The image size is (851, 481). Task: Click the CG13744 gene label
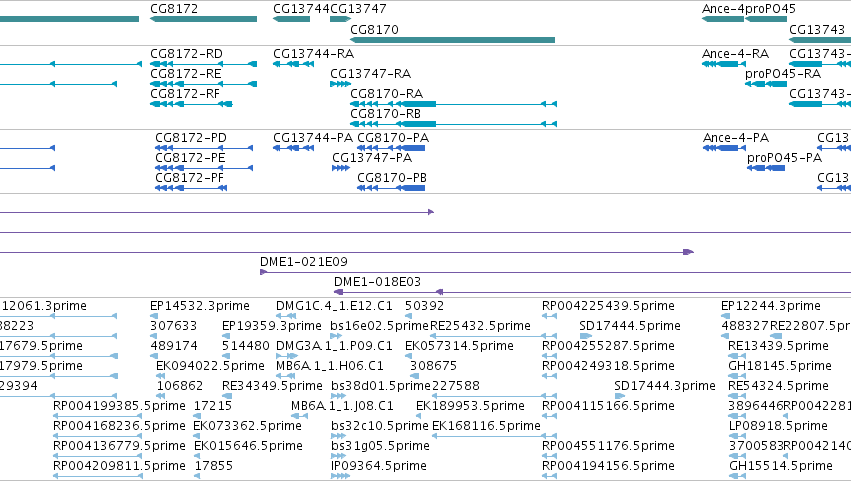[x=301, y=9]
